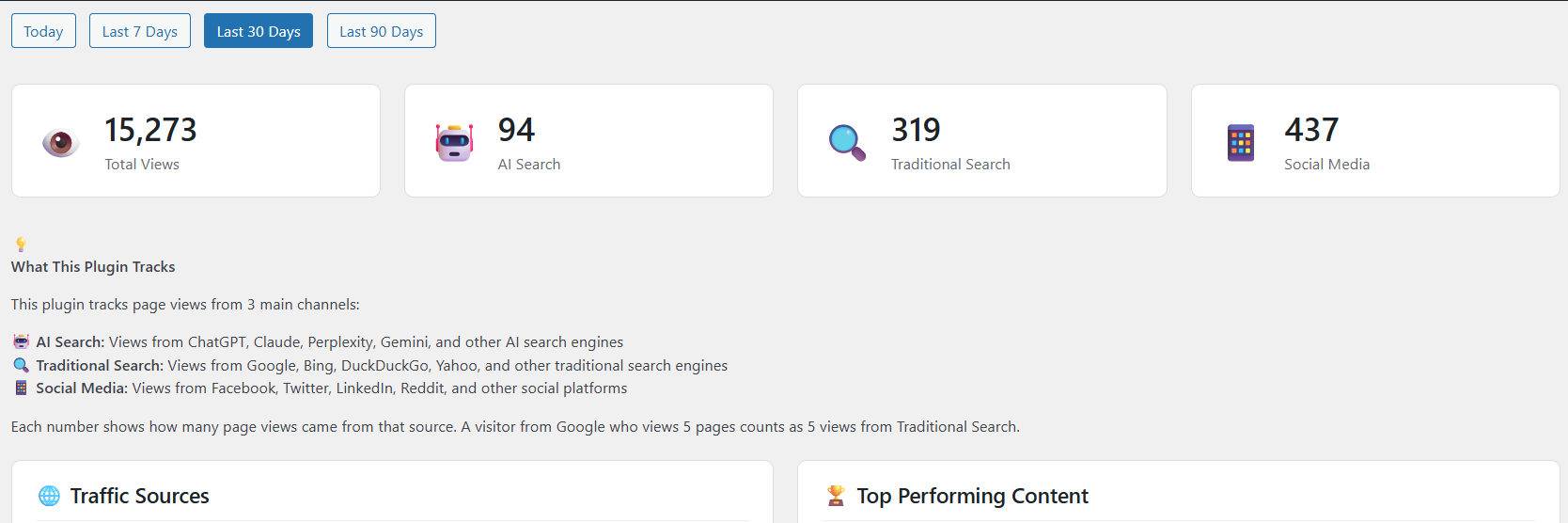The width and height of the screenshot is (1568, 523).
Task: Click the 15,273 Total Views number
Action: tap(150, 130)
